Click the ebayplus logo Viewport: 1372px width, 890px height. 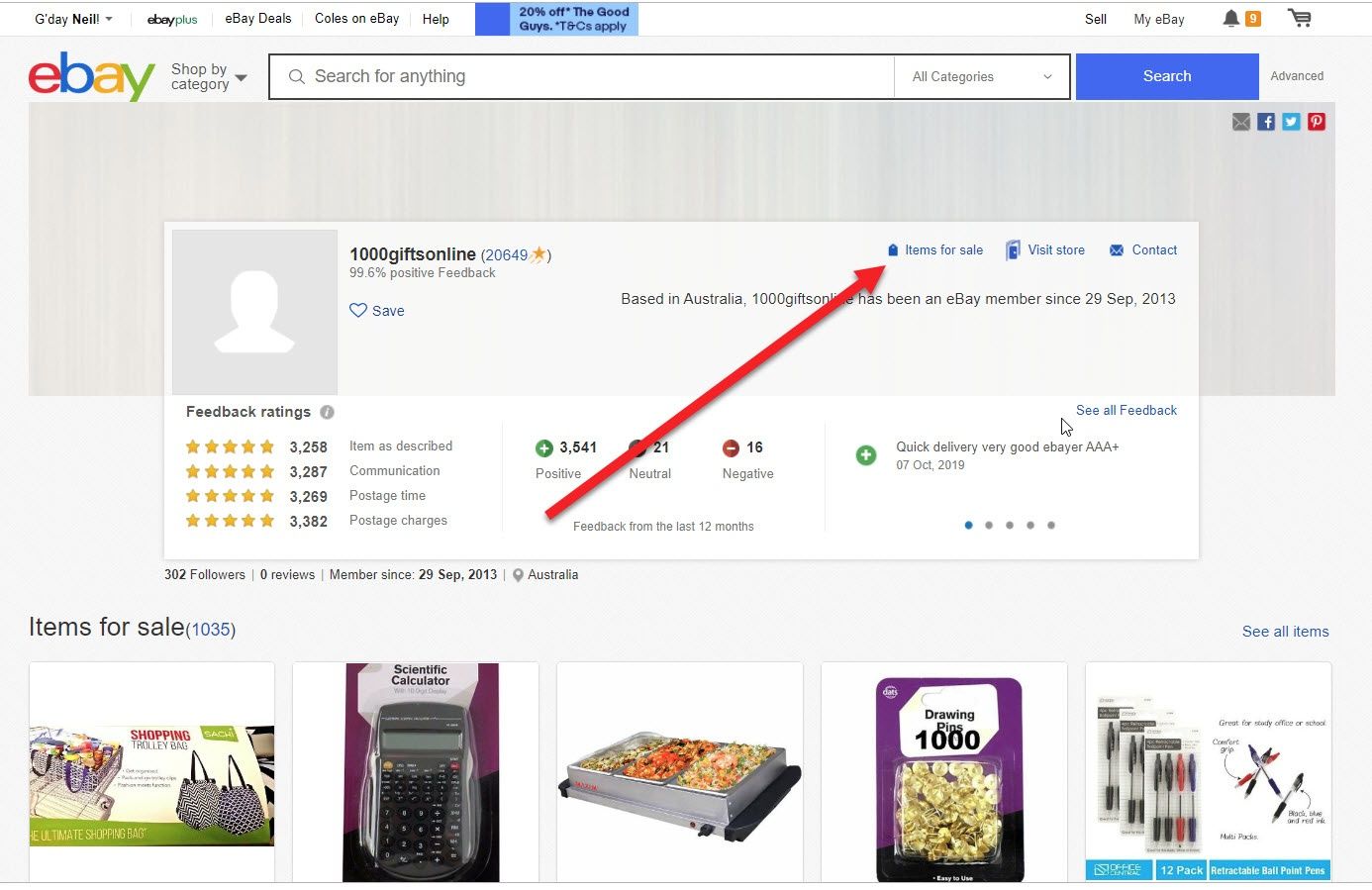[x=172, y=19]
